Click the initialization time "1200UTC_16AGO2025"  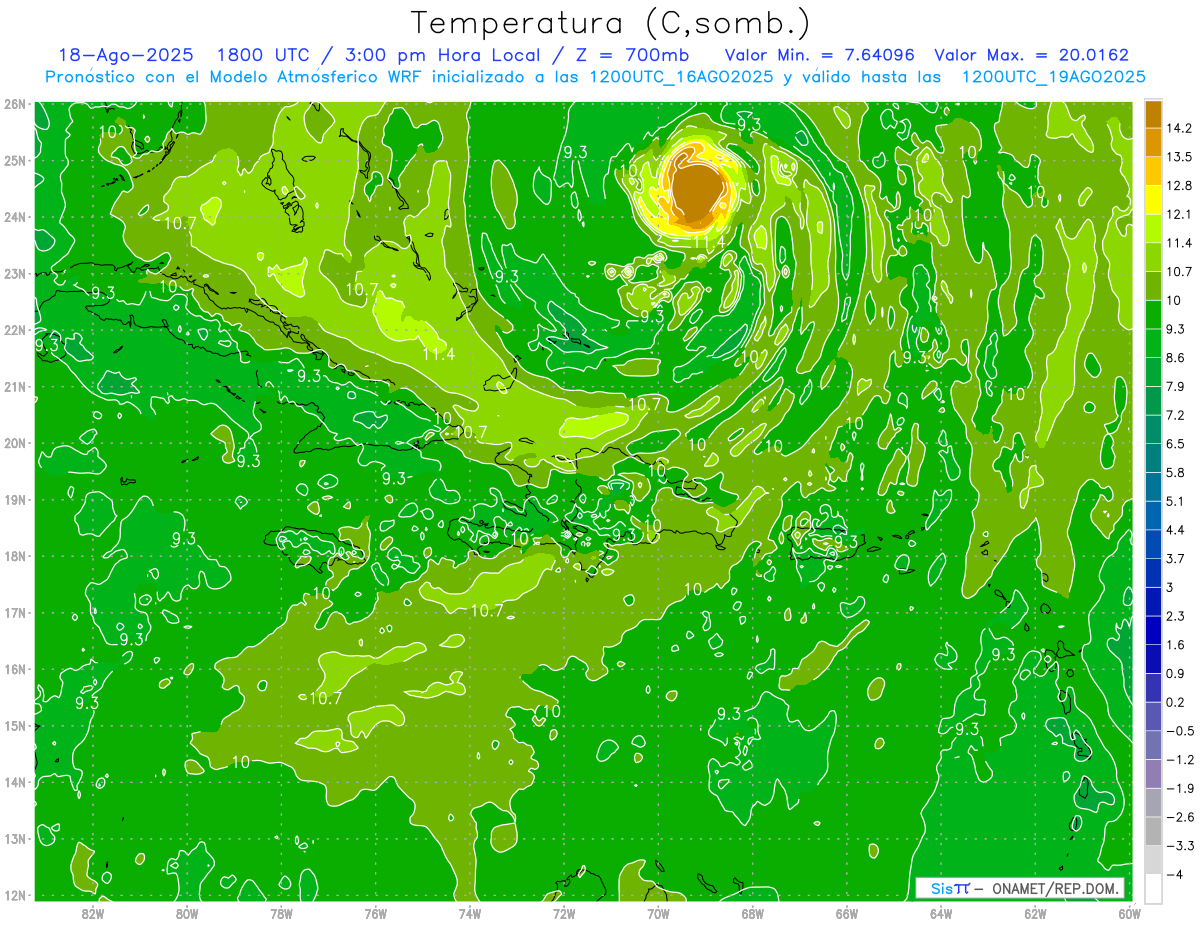point(681,77)
